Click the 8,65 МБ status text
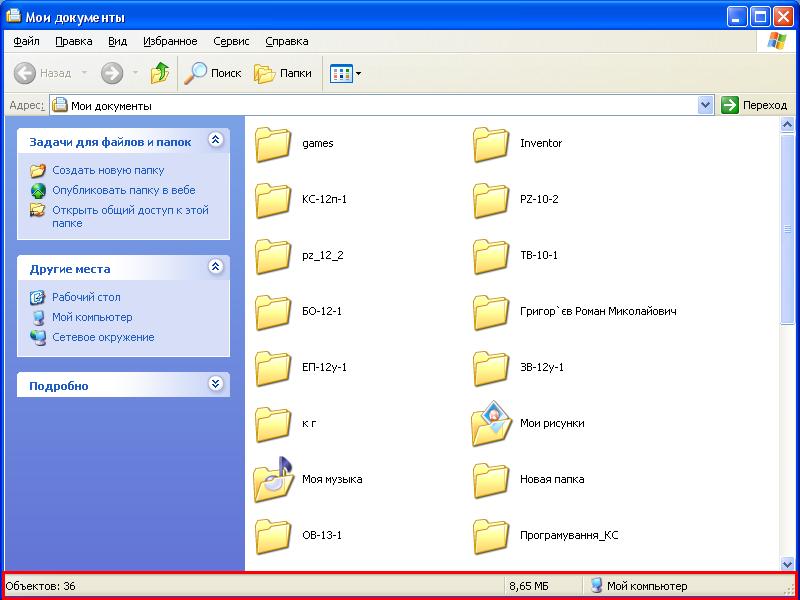This screenshot has width=800, height=600. tap(529, 586)
